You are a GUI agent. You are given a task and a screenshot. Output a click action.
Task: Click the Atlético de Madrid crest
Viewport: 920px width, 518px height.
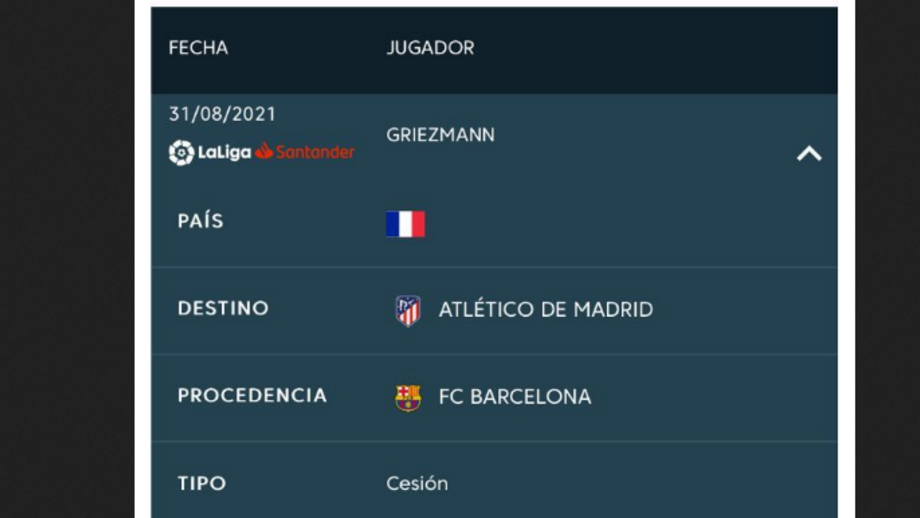pos(408,310)
